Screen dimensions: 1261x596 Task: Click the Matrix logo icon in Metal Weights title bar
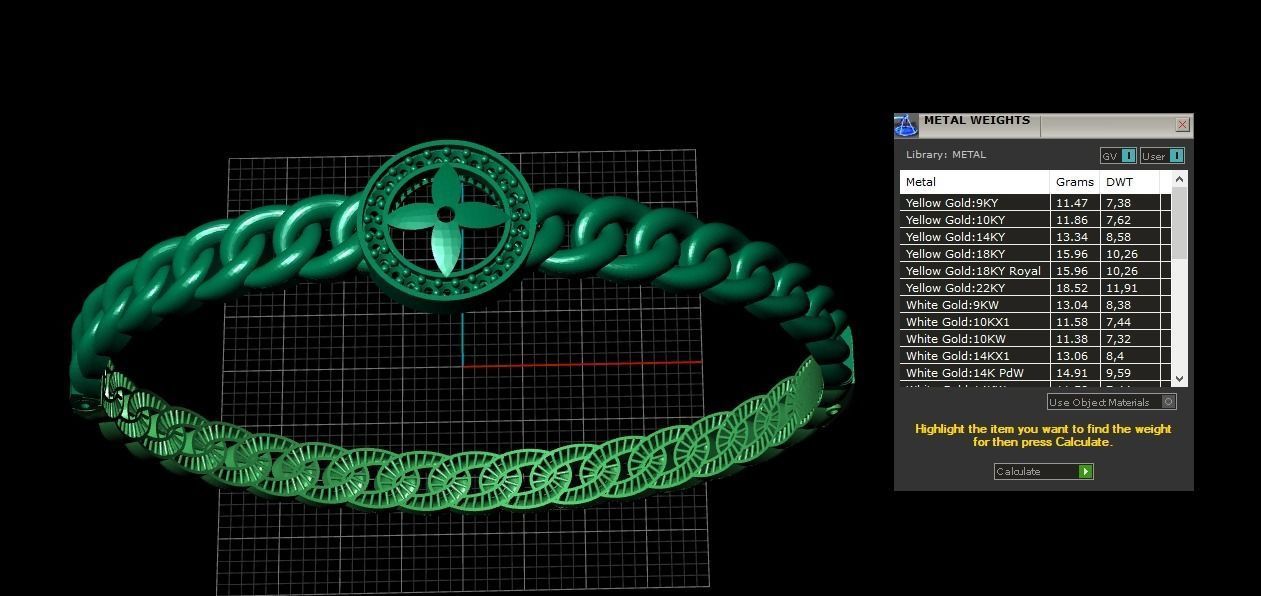[906, 125]
